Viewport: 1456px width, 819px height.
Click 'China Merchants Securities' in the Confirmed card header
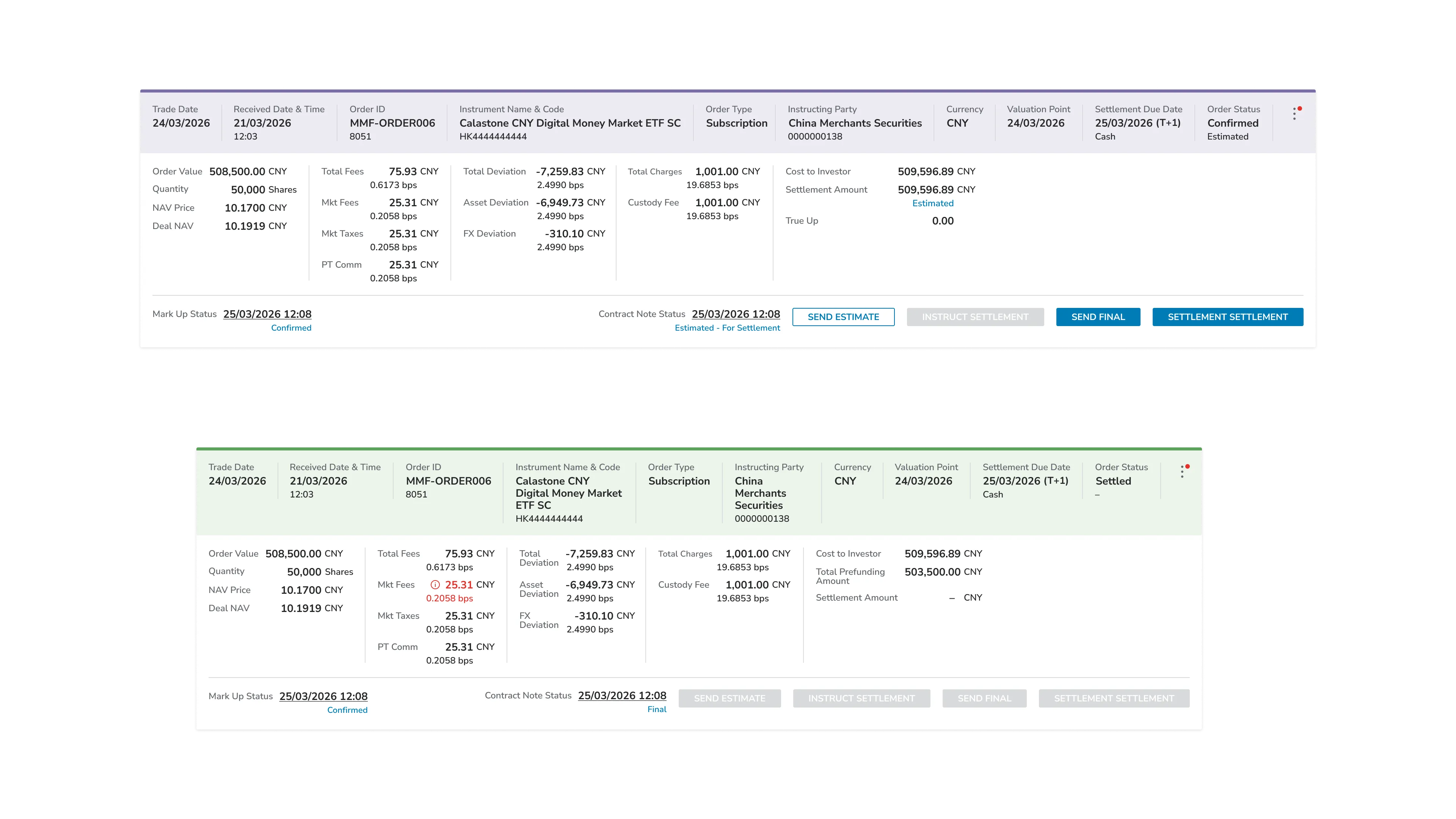855,123
